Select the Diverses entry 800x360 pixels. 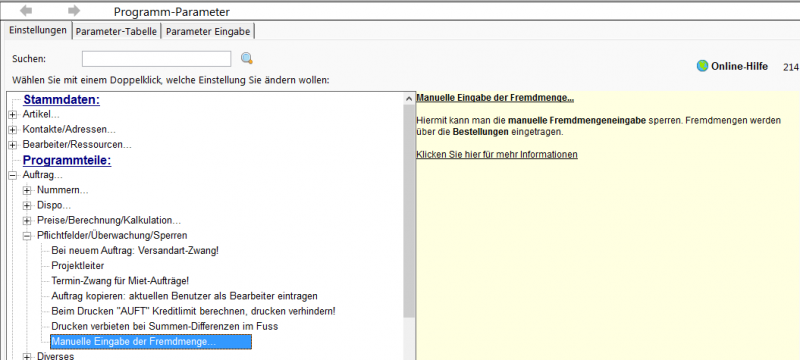click(x=56, y=356)
